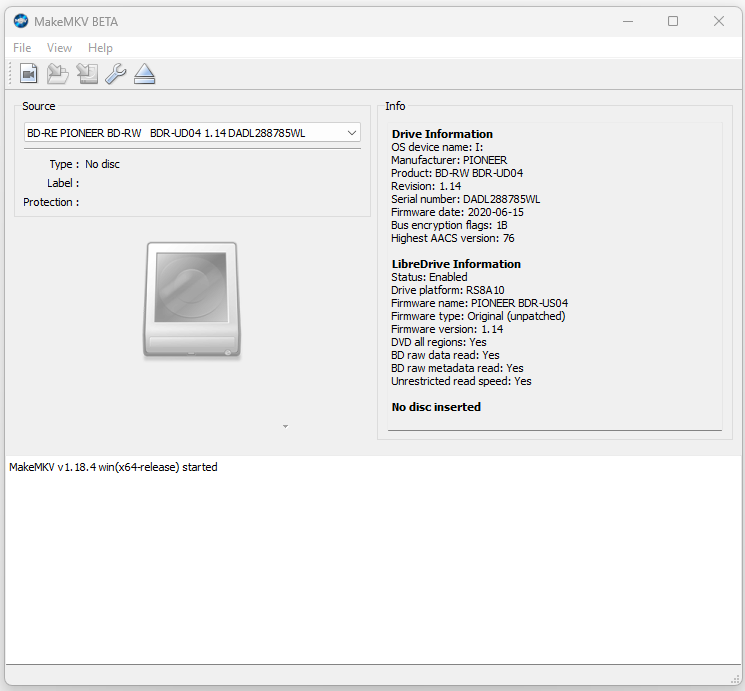Screen dimensions: 745x691
Task: Click the large optical drive image
Action: (191, 299)
